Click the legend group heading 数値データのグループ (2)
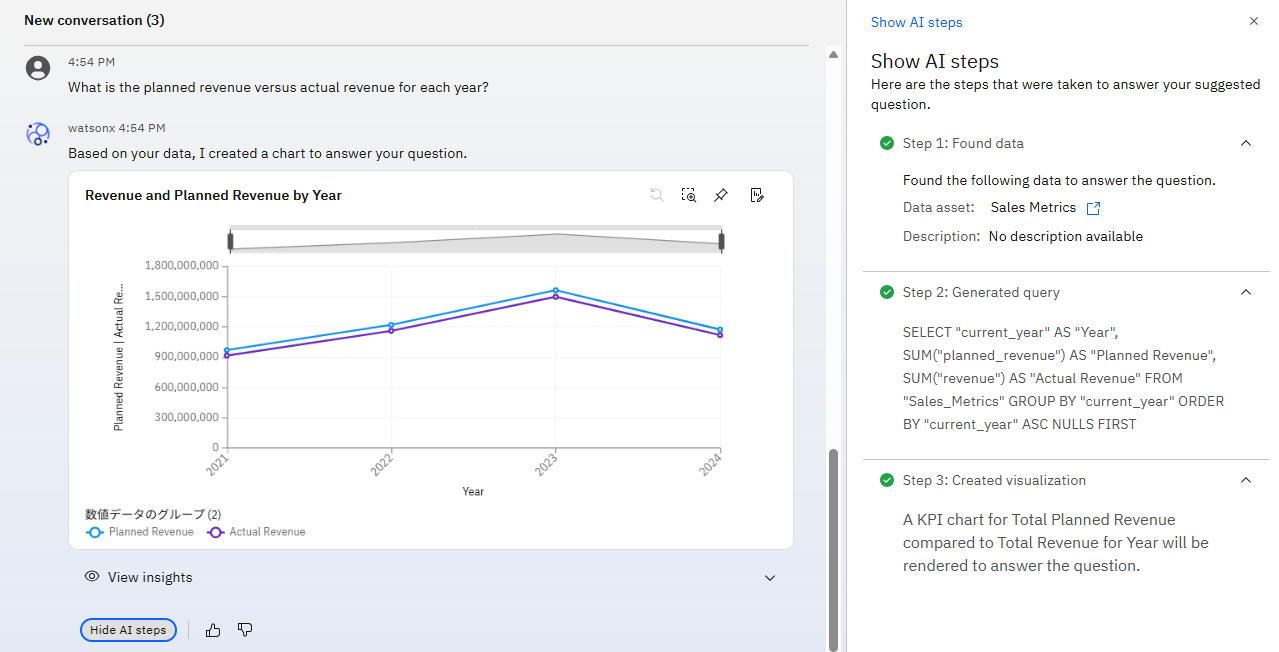This screenshot has width=1279, height=652. [153, 514]
